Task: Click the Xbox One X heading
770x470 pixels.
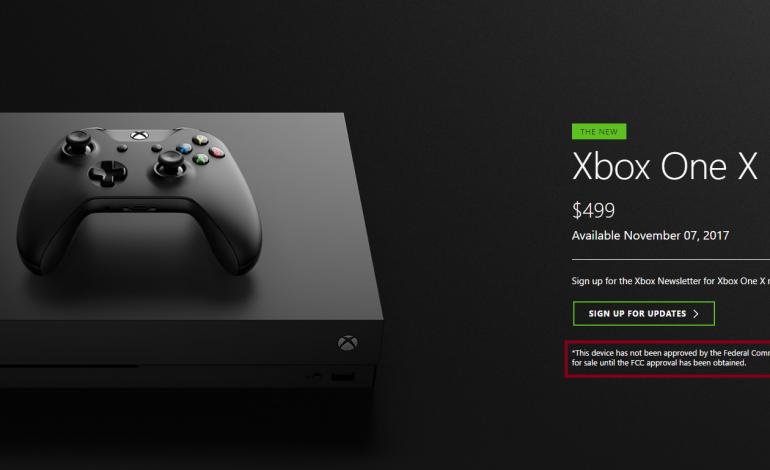Action: tap(665, 166)
